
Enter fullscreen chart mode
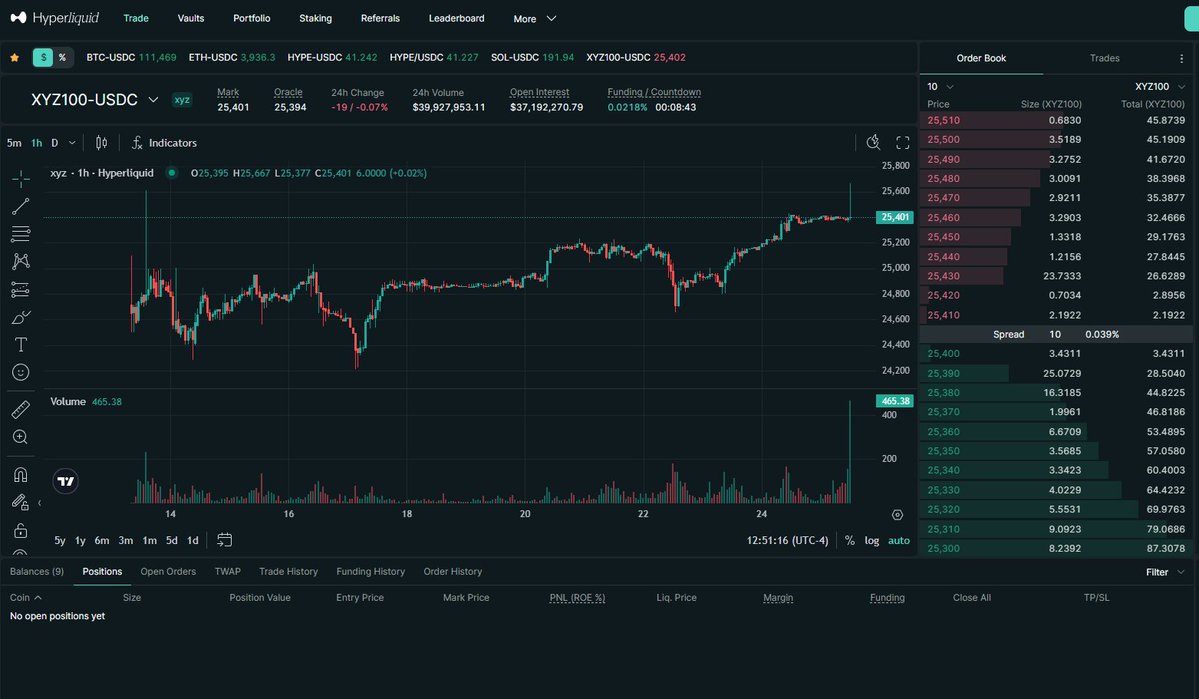(903, 143)
